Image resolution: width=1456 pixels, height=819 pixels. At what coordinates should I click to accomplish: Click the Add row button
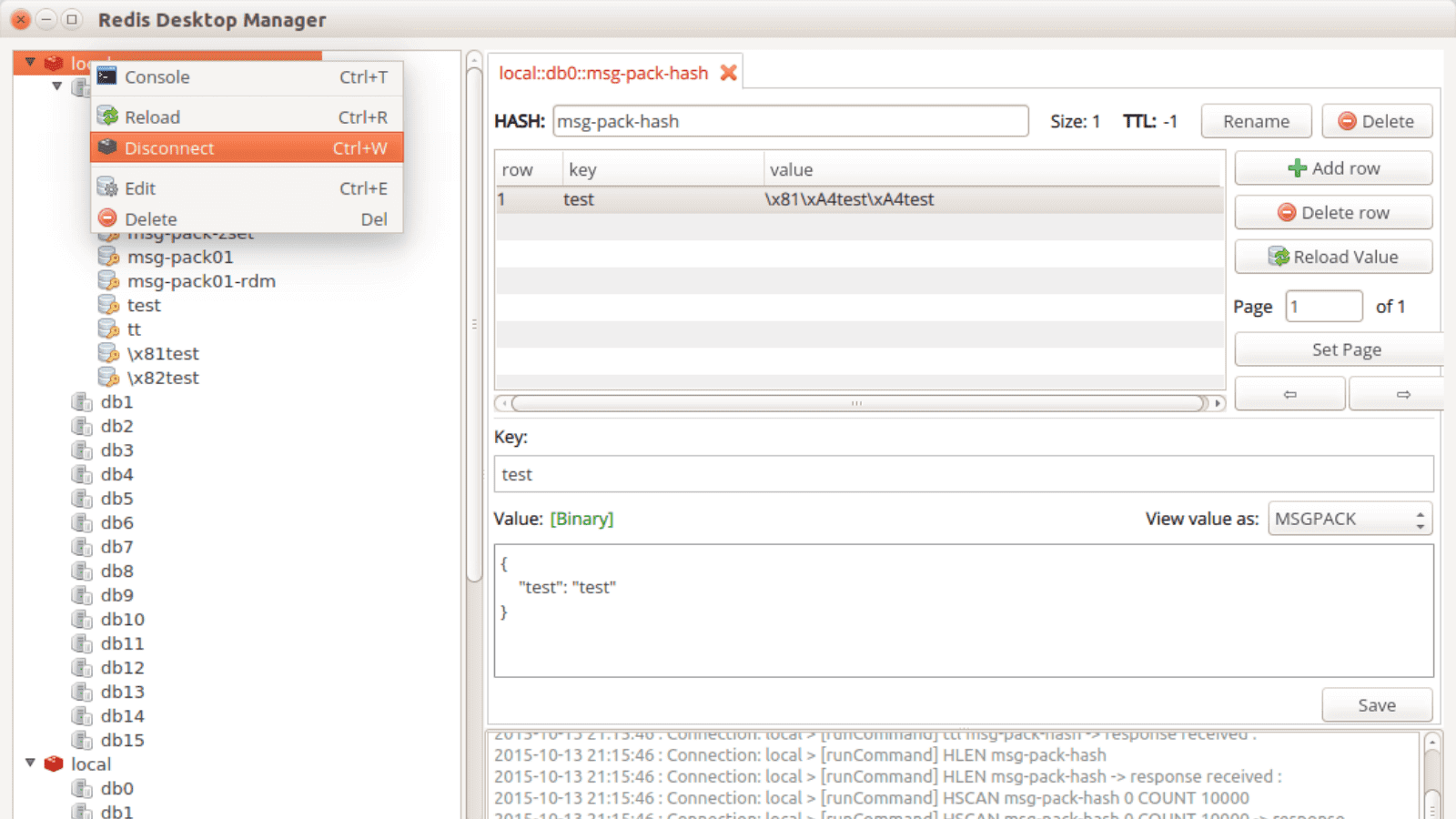tap(1333, 168)
